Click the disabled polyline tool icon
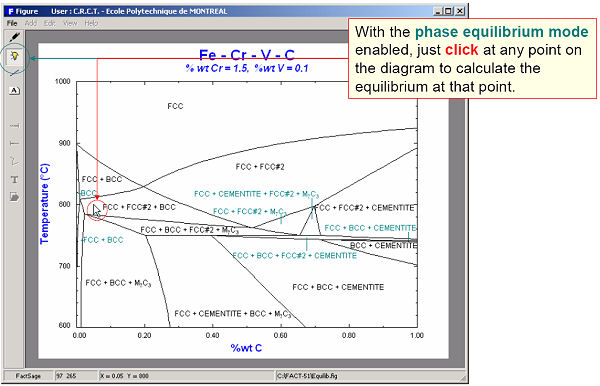 14,161
